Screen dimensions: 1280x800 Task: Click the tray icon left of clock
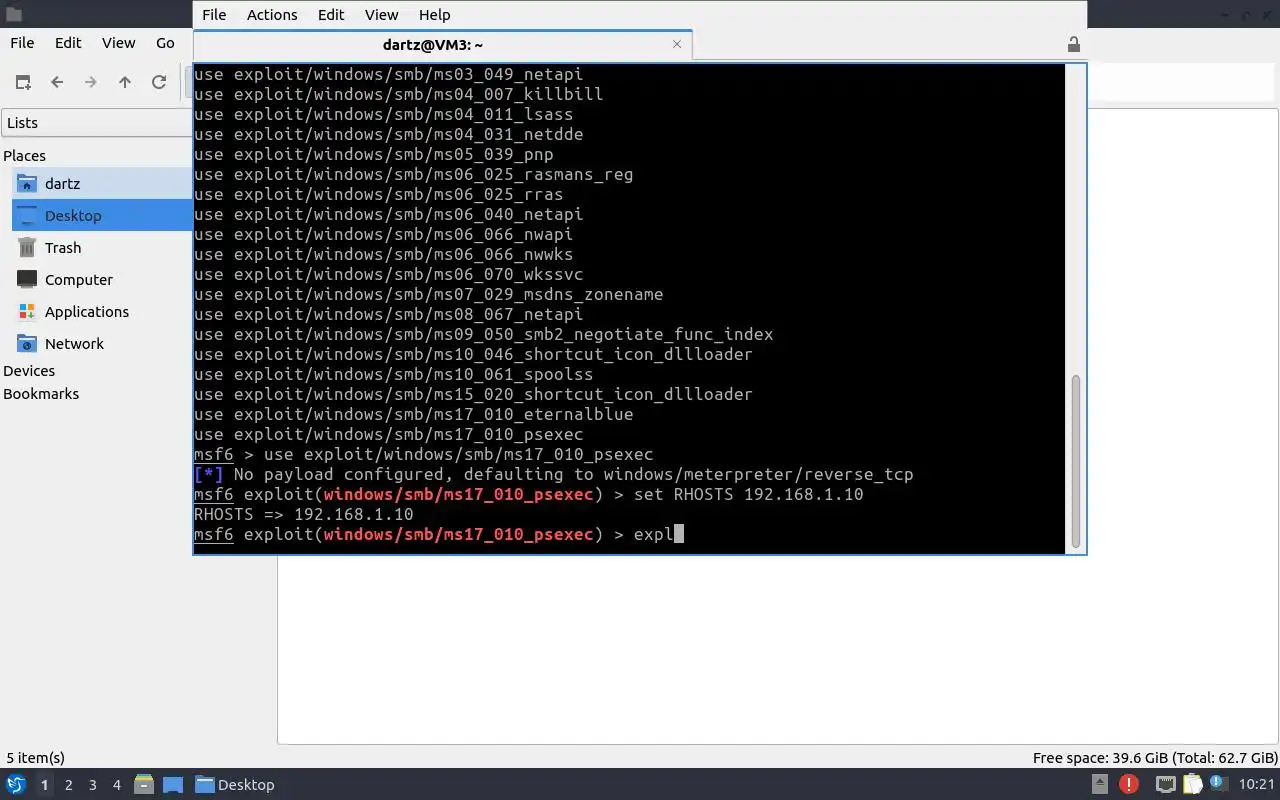pyautogui.click(x=1219, y=785)
